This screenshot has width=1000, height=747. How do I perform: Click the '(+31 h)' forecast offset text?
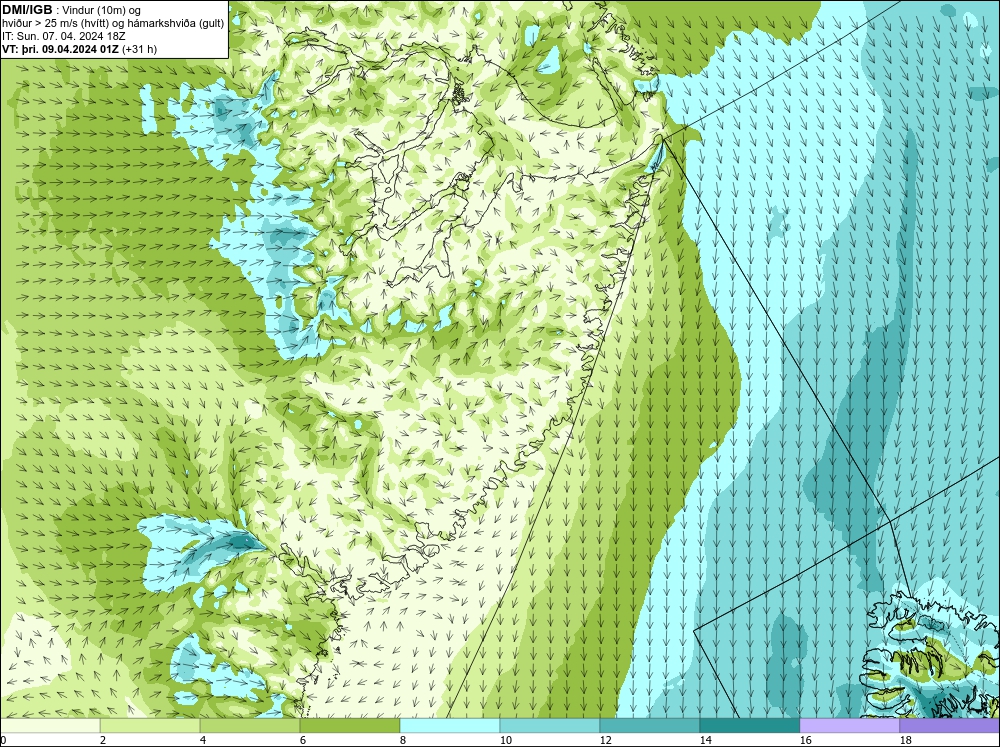[140, 48]
